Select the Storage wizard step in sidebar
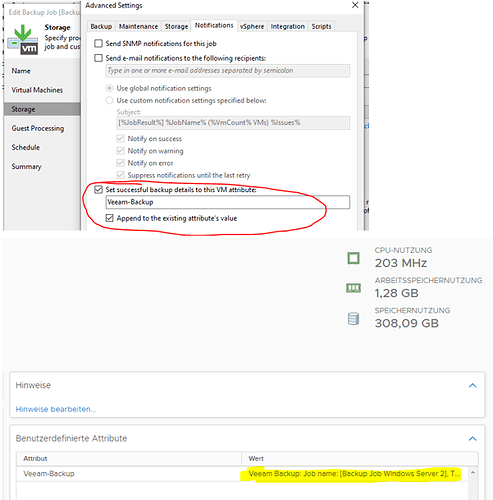 (42, 109)
